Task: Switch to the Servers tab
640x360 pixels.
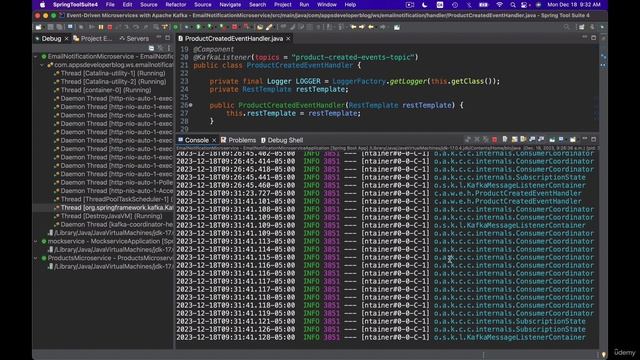Action: (x=134, y=38)
